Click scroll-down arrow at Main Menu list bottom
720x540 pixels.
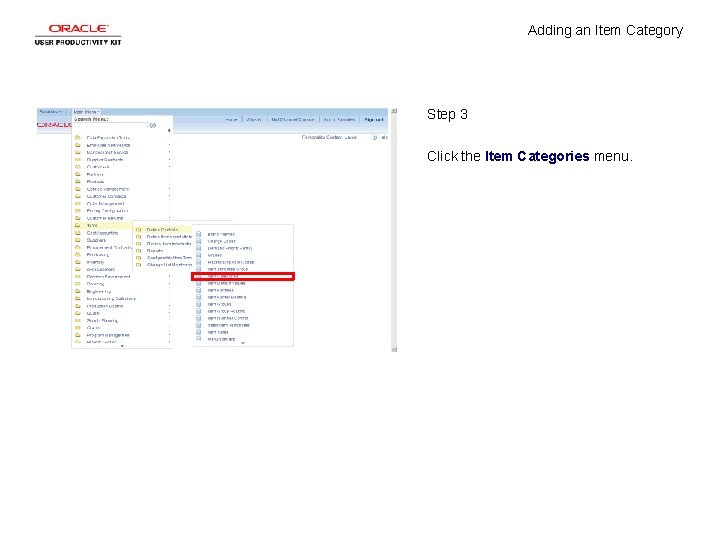(x=122, y=346)
